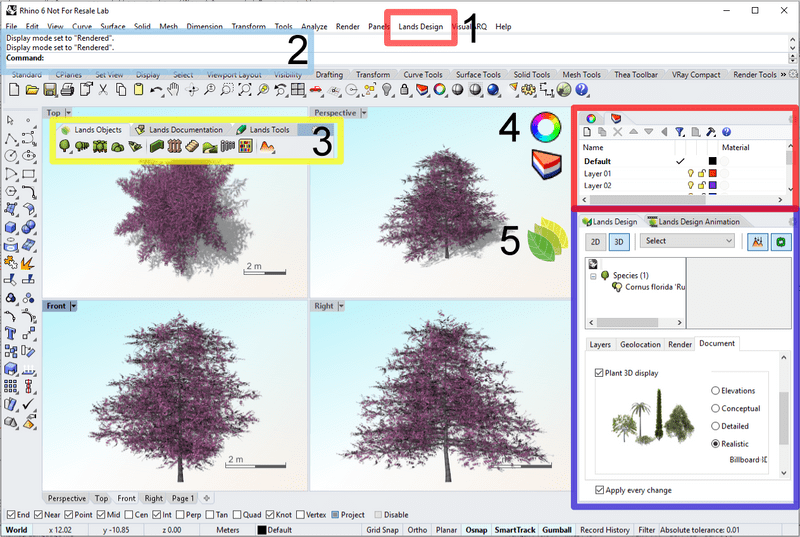The width and height of the screenshot is (800, 537).
Task: Select the Realistic display radio button
Action: (716, 443)
